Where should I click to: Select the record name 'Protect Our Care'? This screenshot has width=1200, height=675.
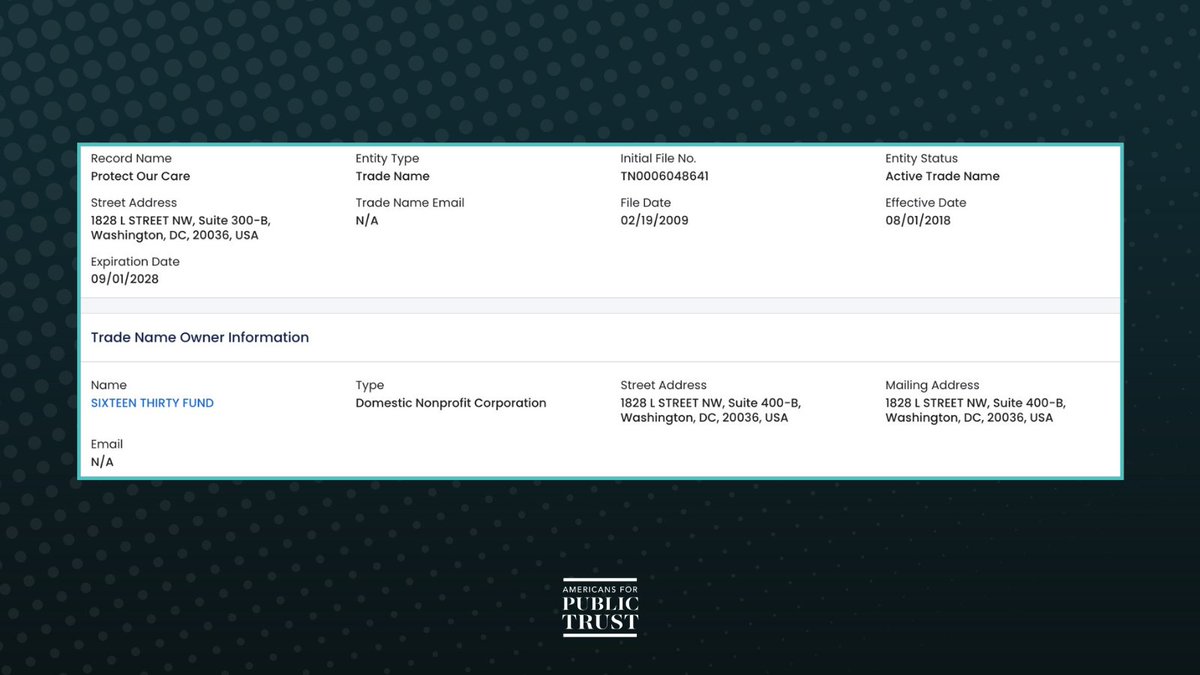pyautogui.click(x=140, y=176)
